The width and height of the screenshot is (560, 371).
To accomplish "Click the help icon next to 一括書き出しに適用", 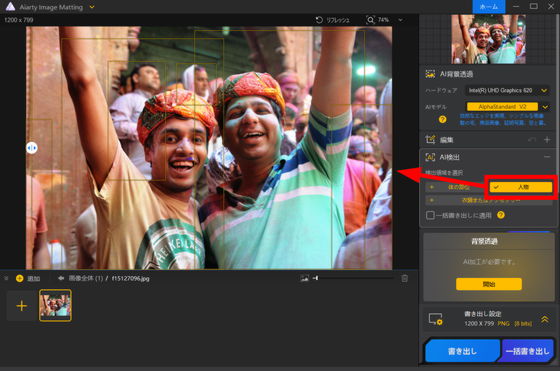I will 501,215.
